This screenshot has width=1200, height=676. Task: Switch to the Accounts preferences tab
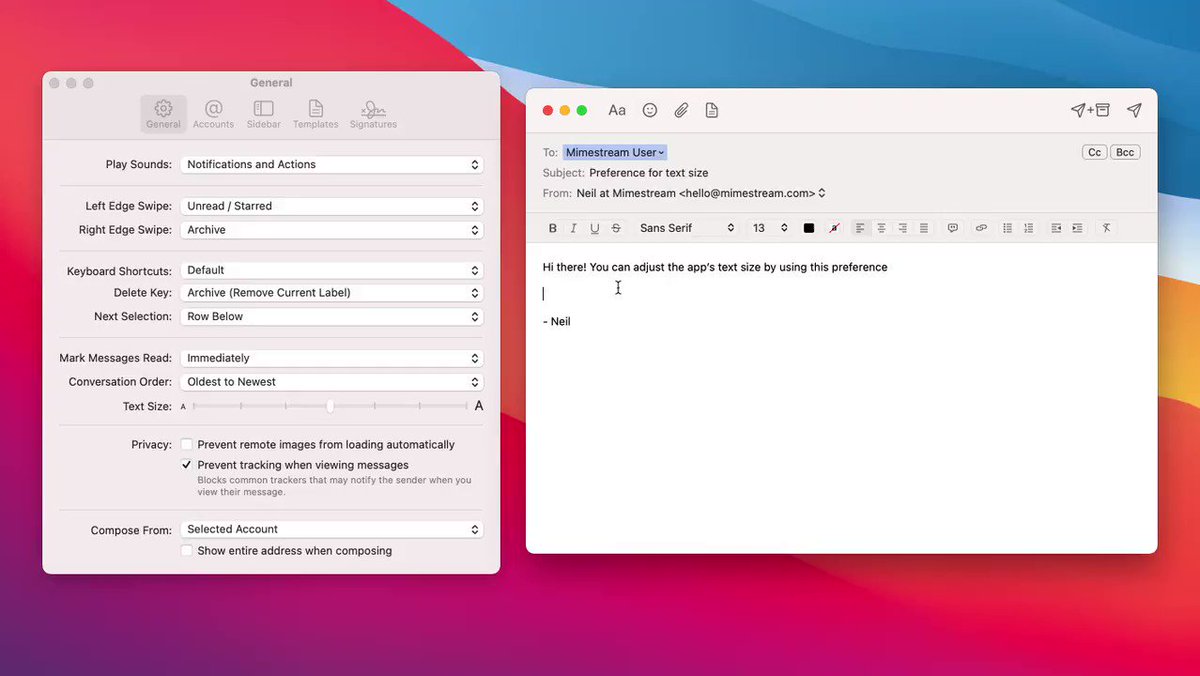pos(213,114)
